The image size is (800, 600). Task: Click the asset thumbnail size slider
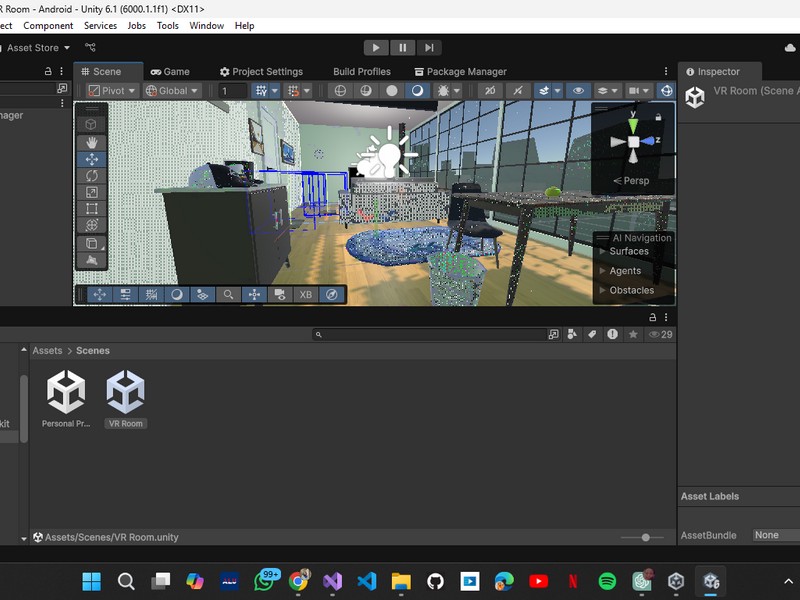click(x=645, y=537)
